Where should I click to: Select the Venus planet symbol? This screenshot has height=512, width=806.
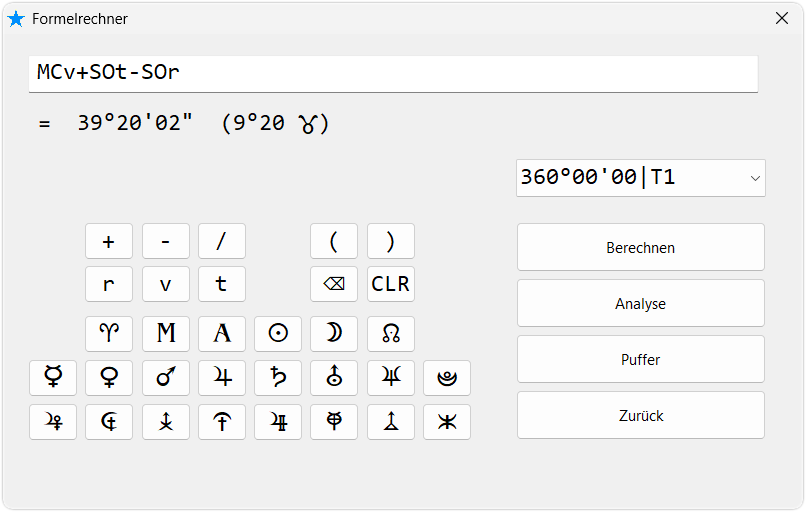point(109,378)
